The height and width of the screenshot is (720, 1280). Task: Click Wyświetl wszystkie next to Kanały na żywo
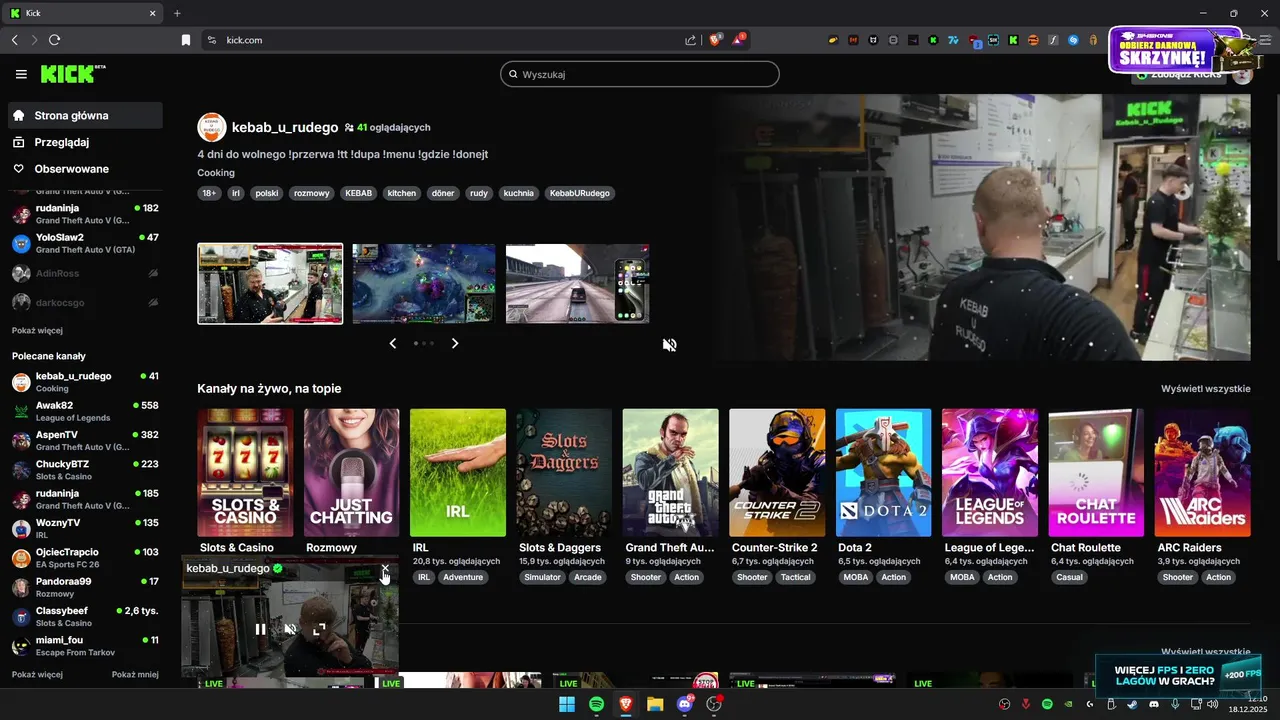coord(1205,389)
